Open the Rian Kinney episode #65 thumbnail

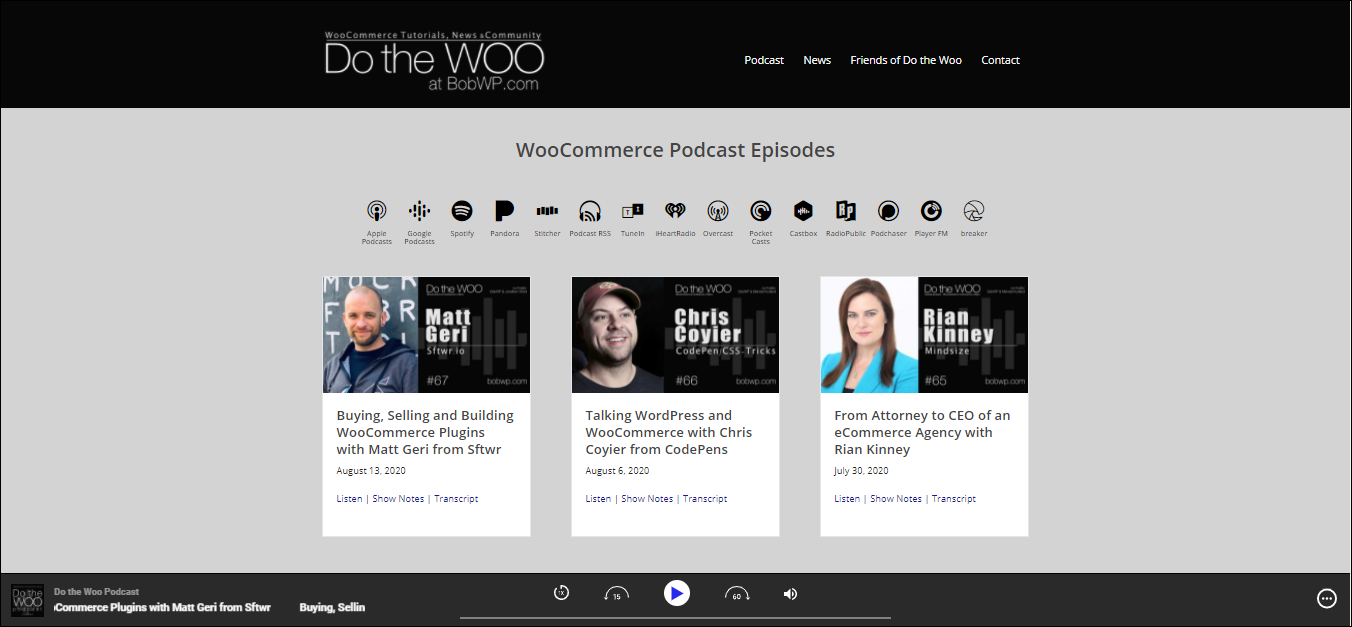point(924,335)
